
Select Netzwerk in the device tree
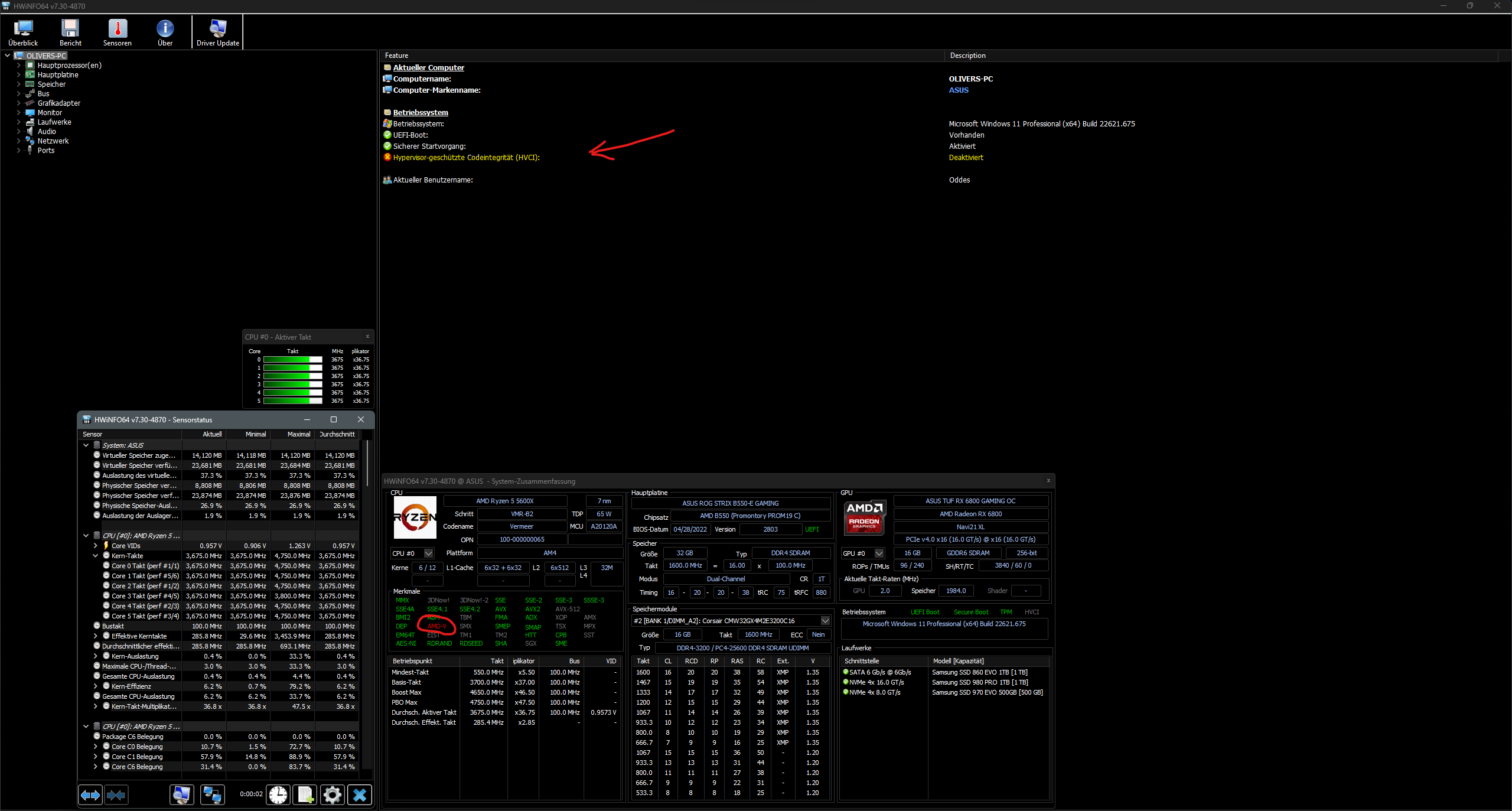coord(53,141)
